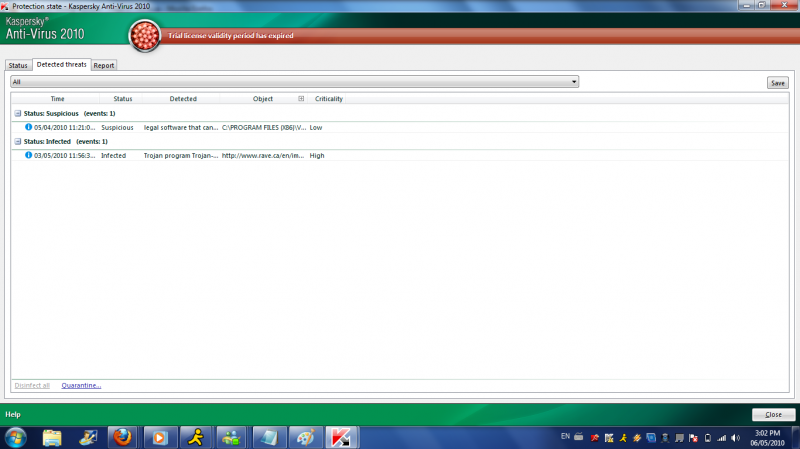The height and width of the screenshot is (449, 800).
Task: Open Windows Start menu orb
Action: 15,438
